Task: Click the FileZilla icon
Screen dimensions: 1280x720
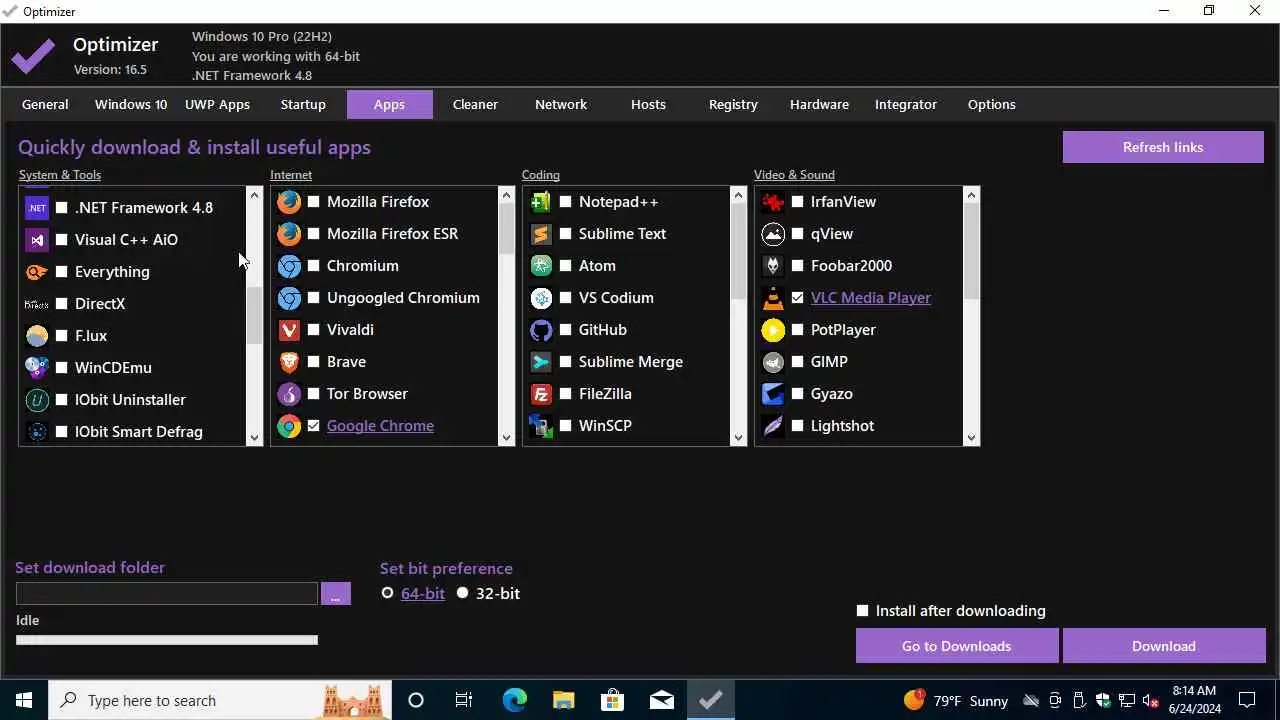Action: click(x=541, y=394)
